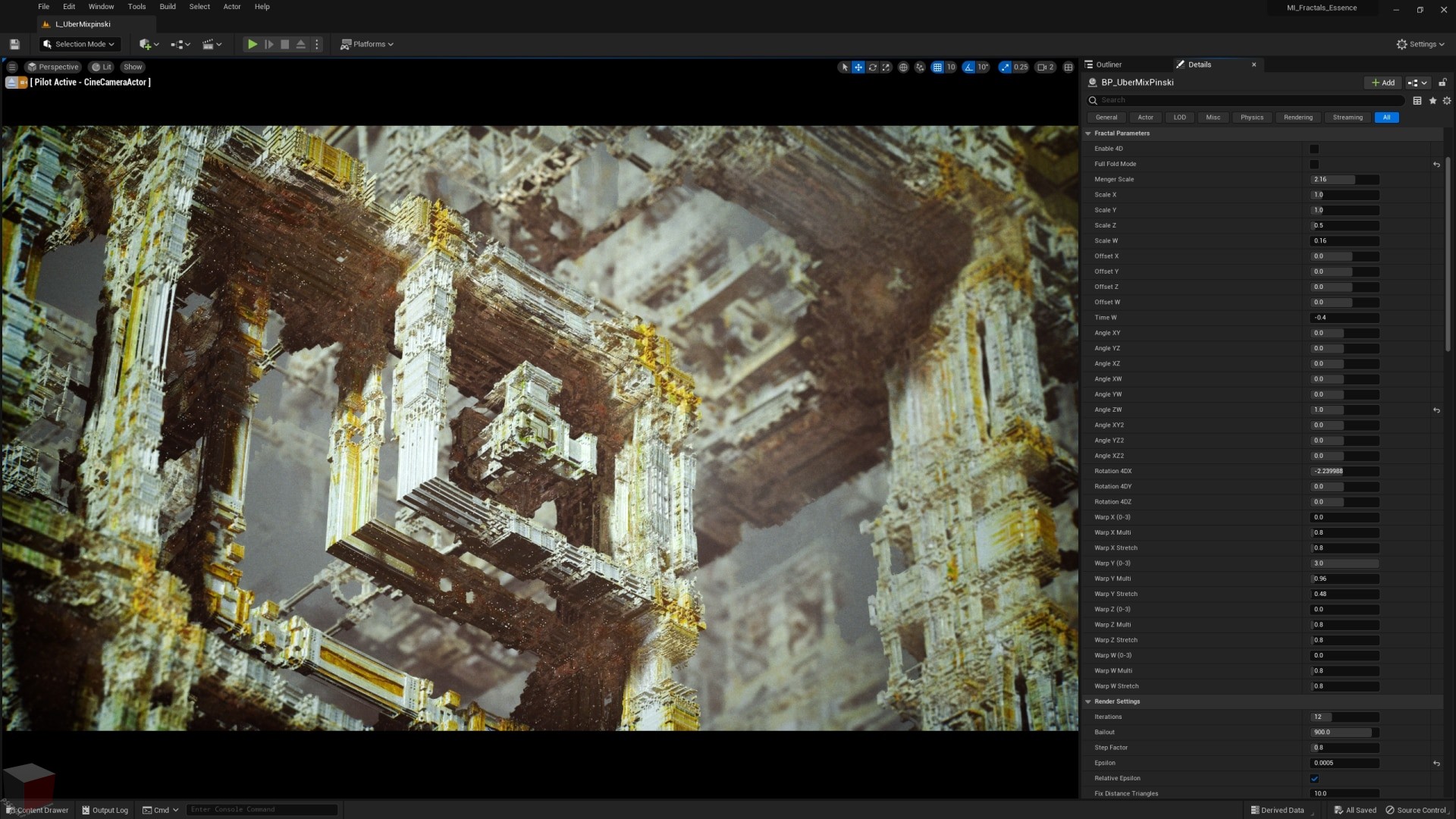Viewport: 1456px width, 819px height.
Task: Open the grid snap size value 10
Action: (951, 67)
